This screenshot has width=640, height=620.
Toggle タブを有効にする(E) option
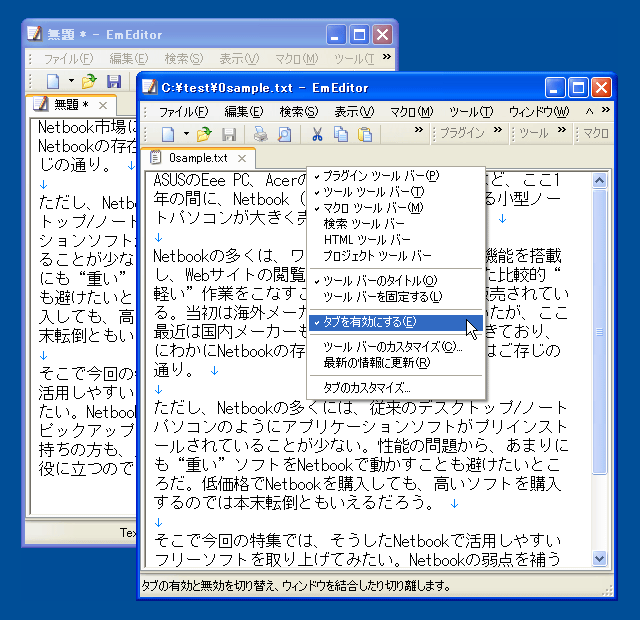click(x=396, y=322)
